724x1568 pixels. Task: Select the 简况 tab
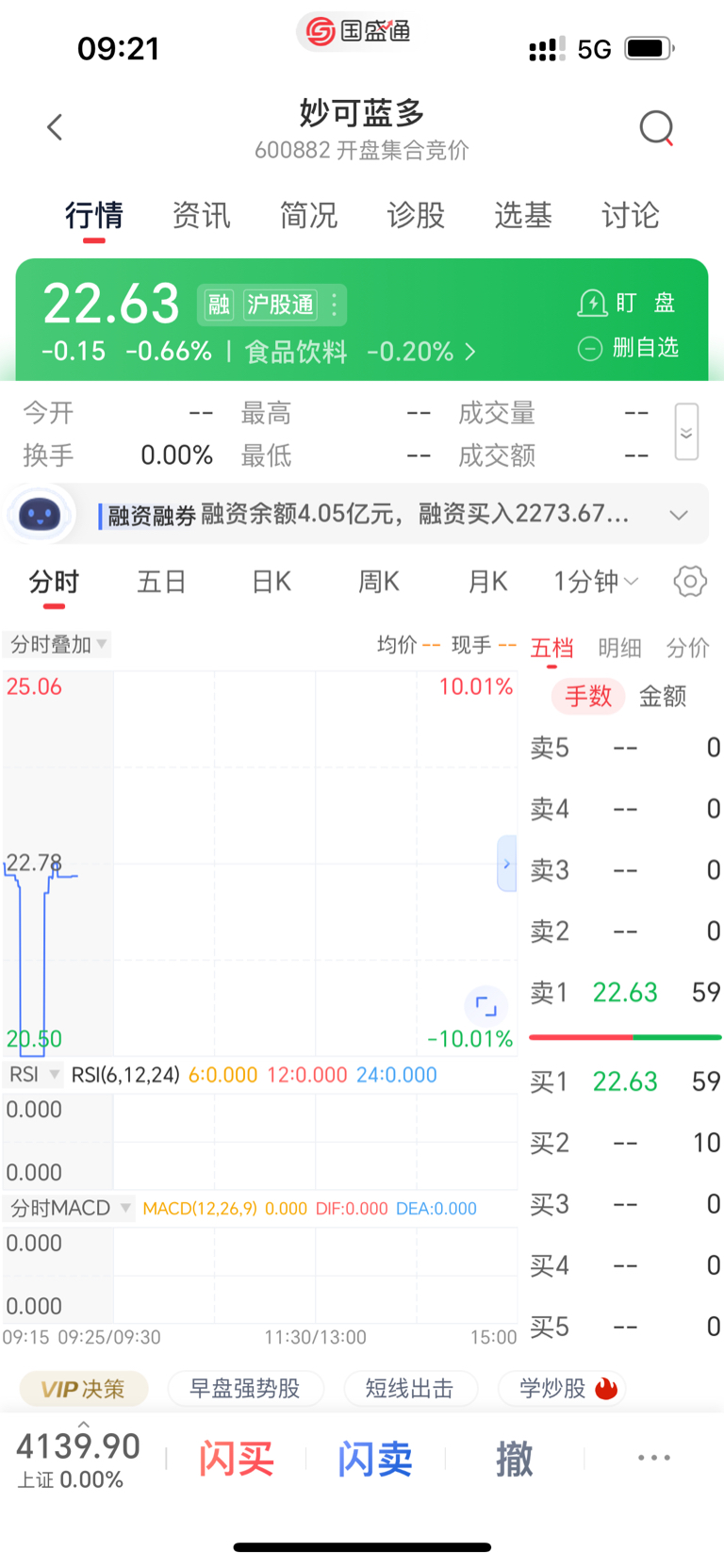(x=308, y=216)
